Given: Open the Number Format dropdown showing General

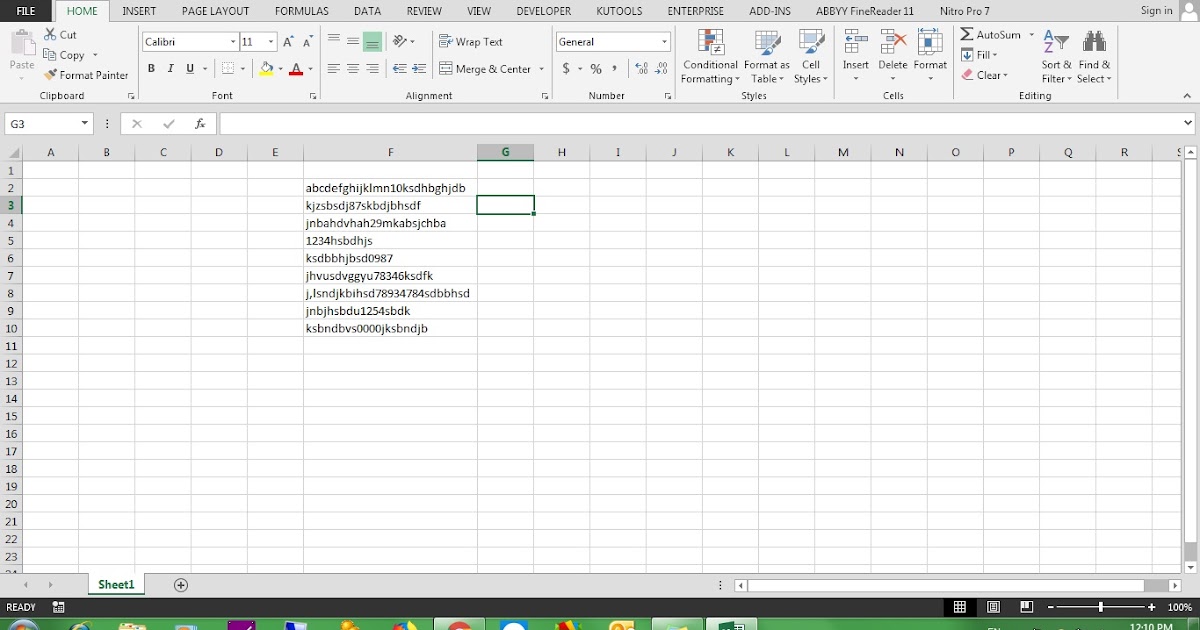Looking at the screenshot, I should click(613, 41).
